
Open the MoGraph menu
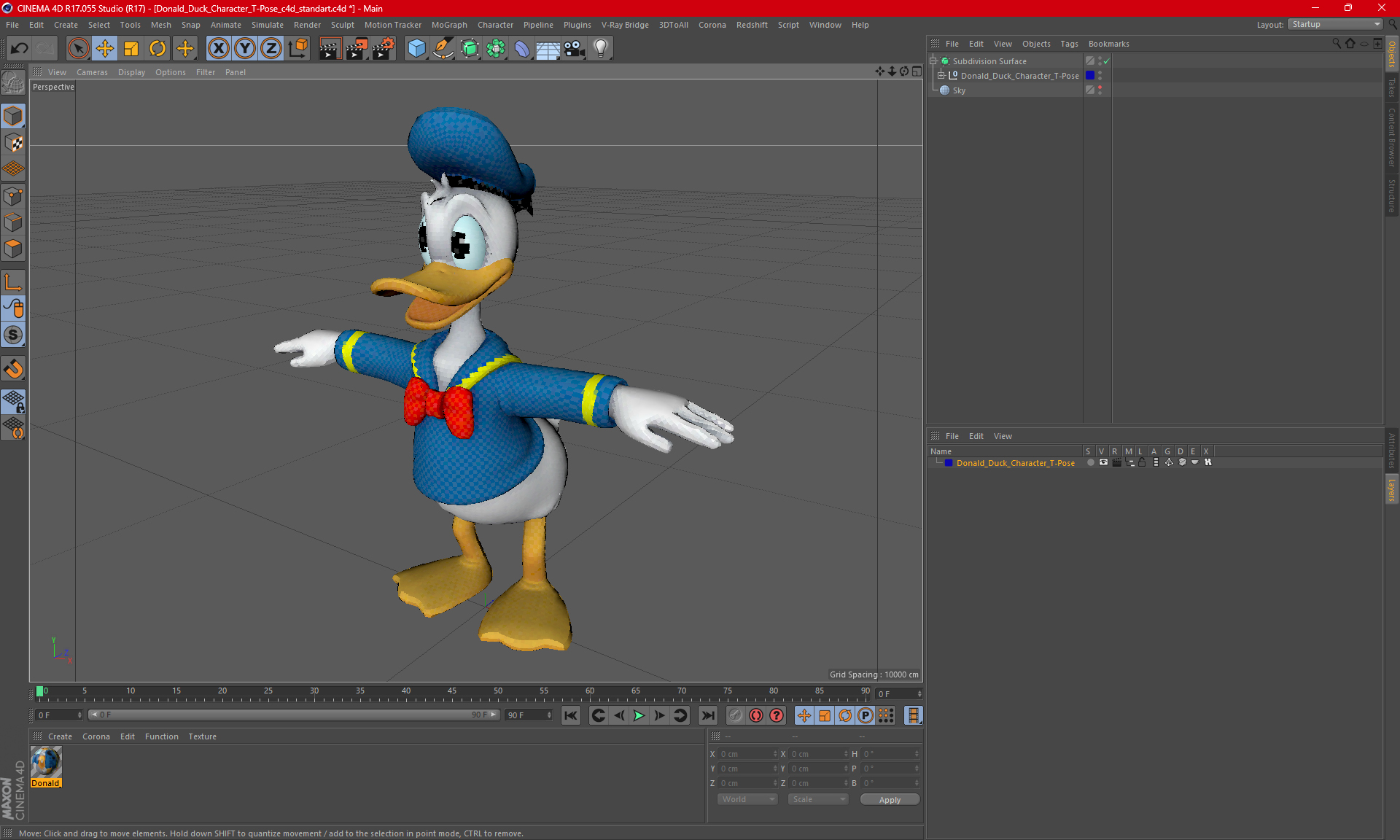(x=448, y=25)
